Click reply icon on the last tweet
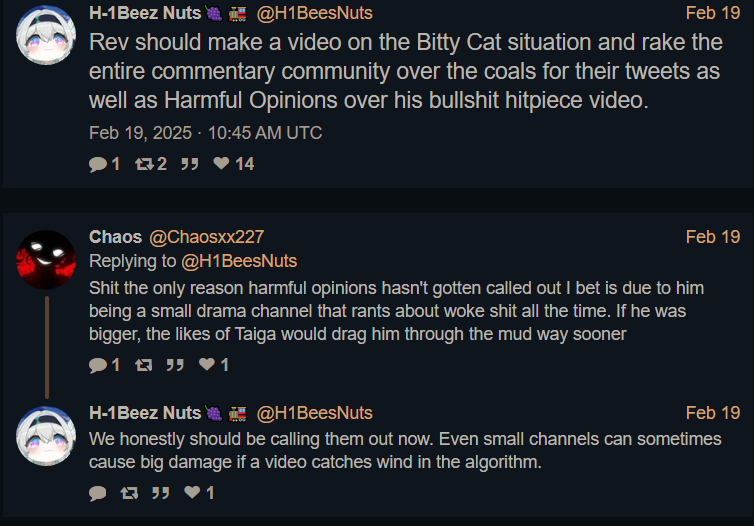The image size is (754, 526). click(98, 493)
